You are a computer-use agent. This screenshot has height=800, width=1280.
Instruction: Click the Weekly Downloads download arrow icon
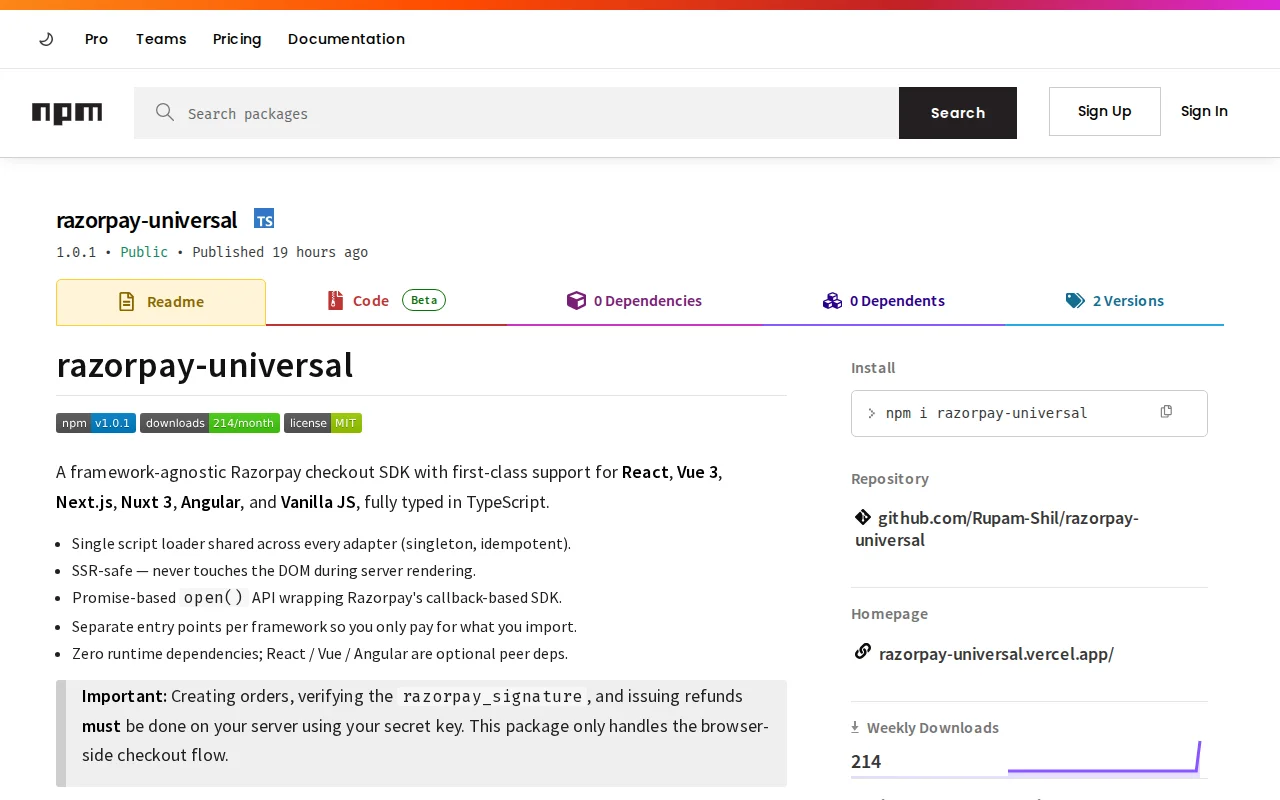point(855,727)
